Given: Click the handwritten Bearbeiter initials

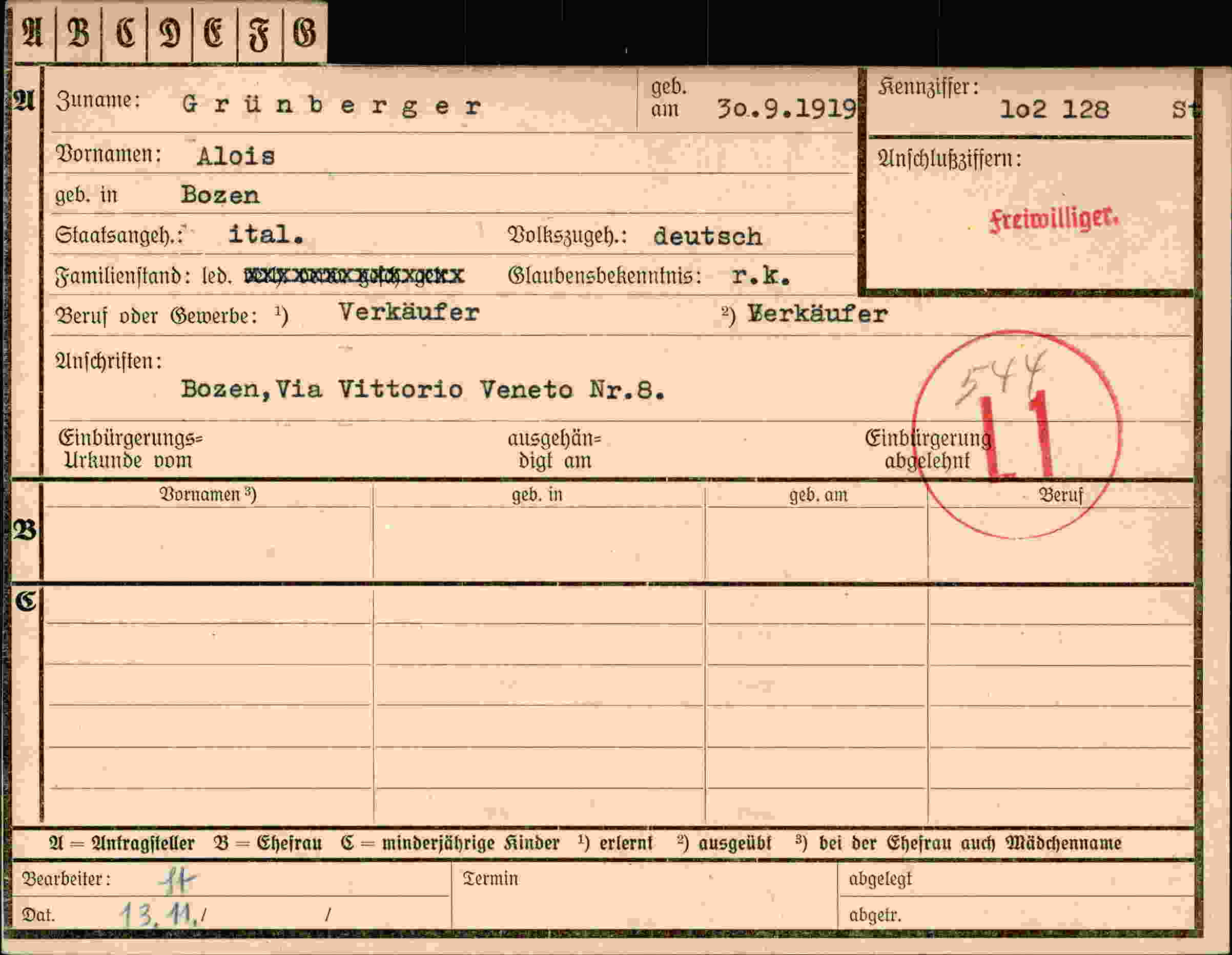Looking at the screenshot, I should point(178,881).
